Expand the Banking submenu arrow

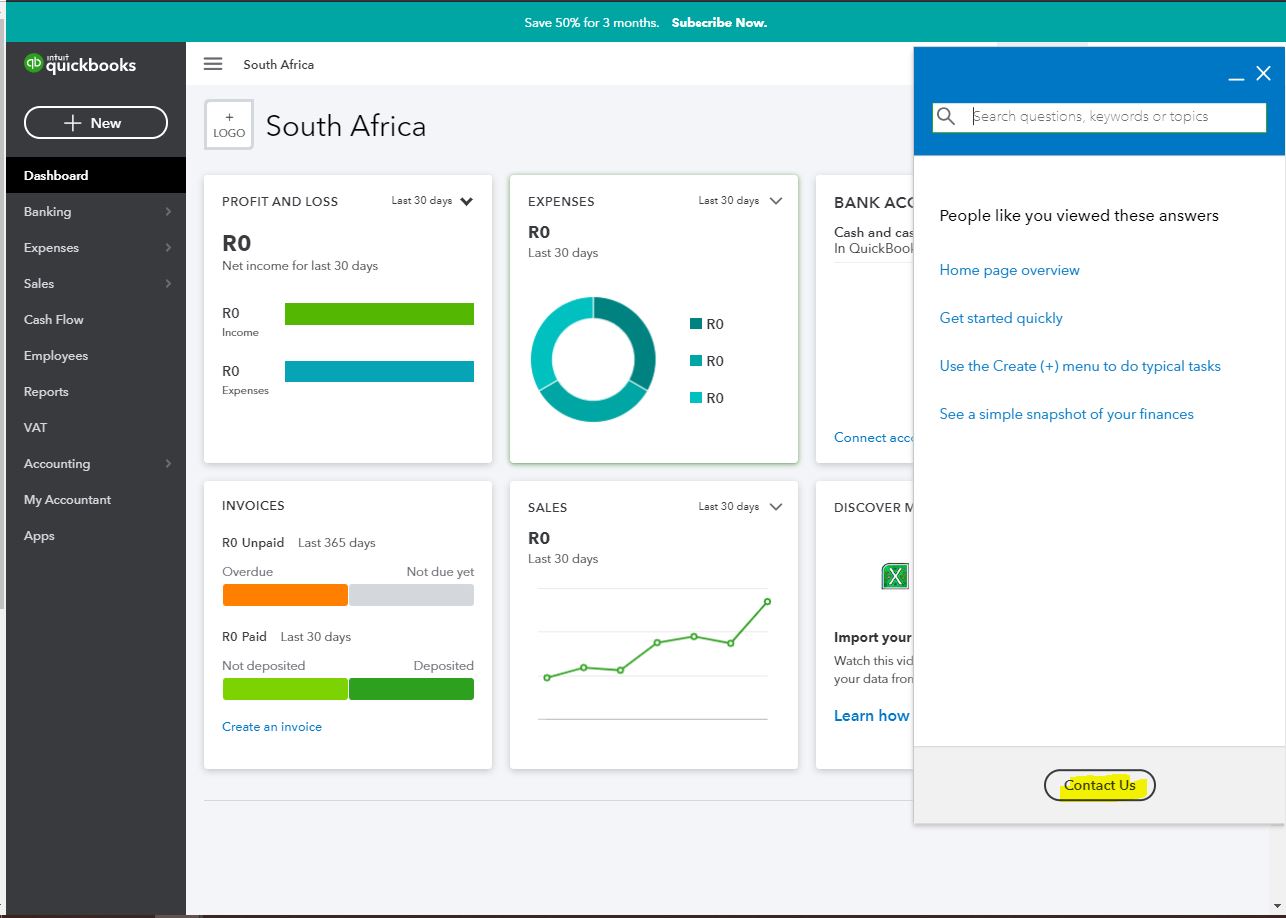(168, 212)
